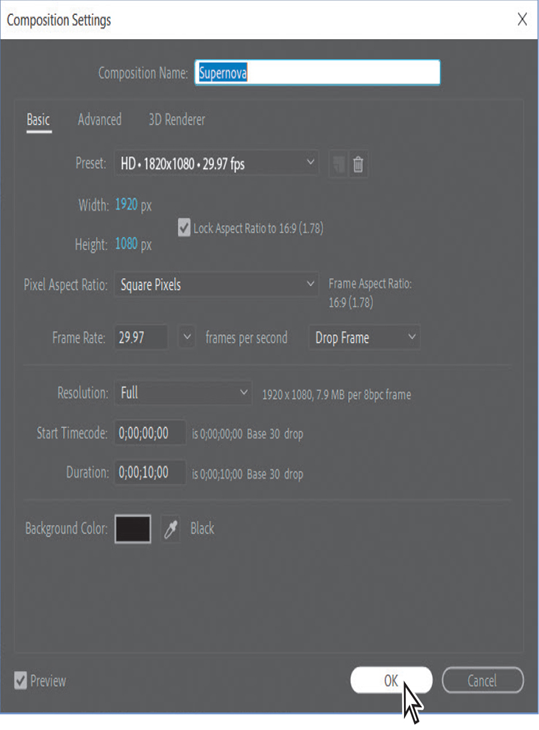Open the frame rate arrow menu
Screen dimensions: 539x730
(187, 337)
